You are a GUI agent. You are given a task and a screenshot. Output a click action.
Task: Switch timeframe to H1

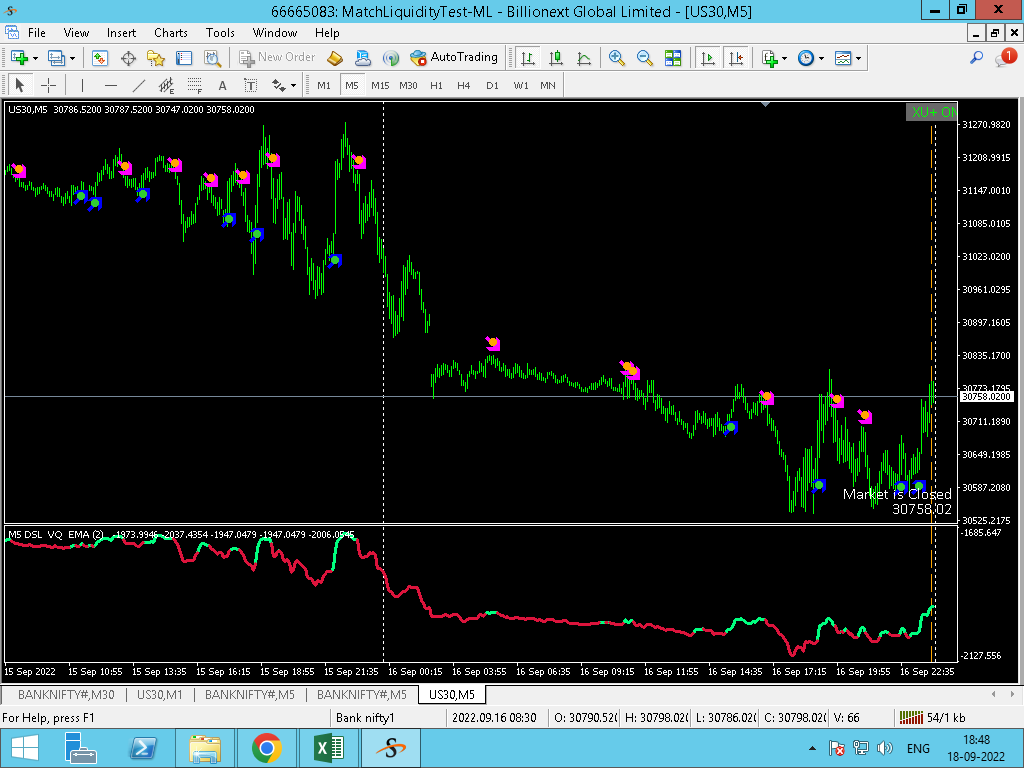coord(436,85)
